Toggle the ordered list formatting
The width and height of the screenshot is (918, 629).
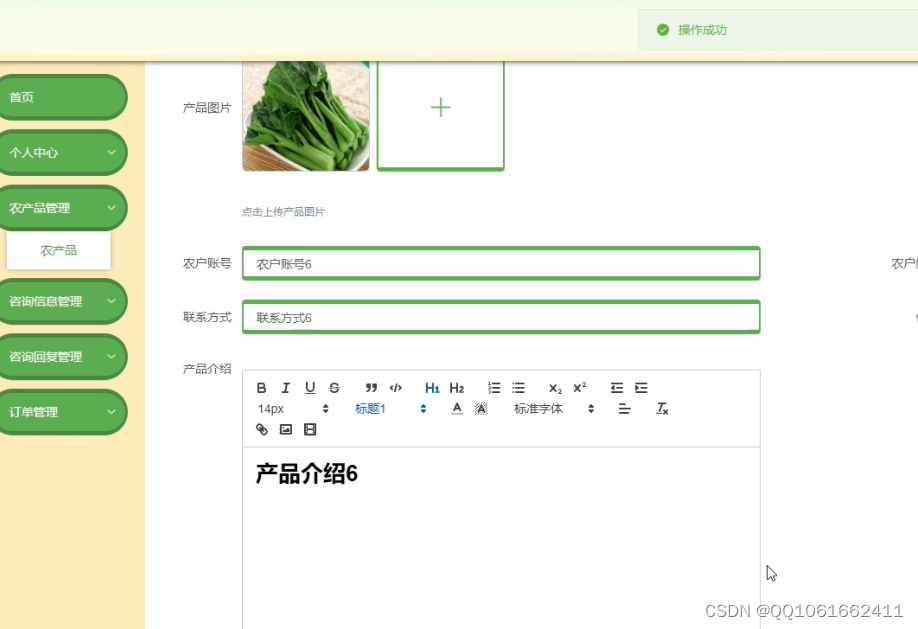pyautogui.click(x=493, y=388)
